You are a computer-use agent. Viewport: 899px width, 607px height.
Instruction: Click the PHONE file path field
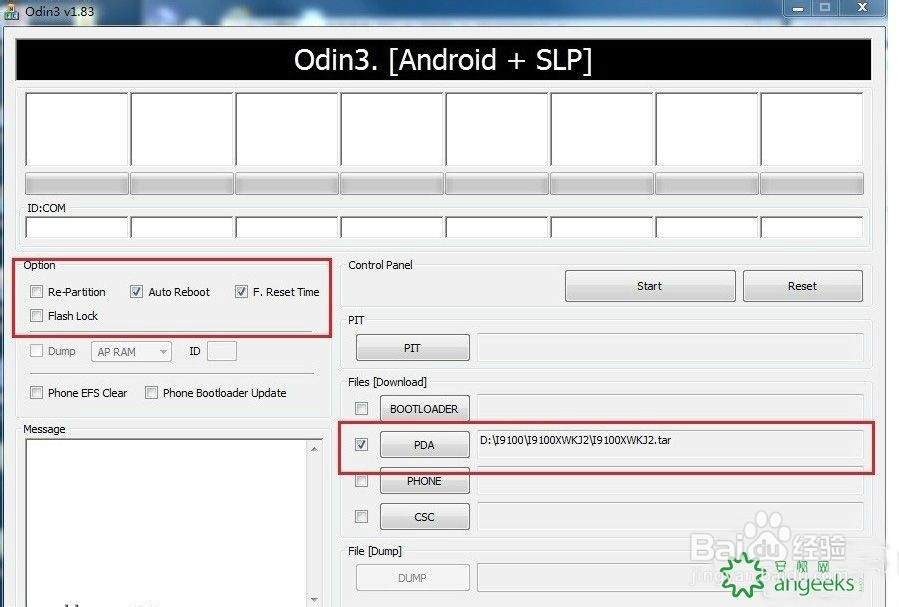pyautogui.click(x=670, y=480)
